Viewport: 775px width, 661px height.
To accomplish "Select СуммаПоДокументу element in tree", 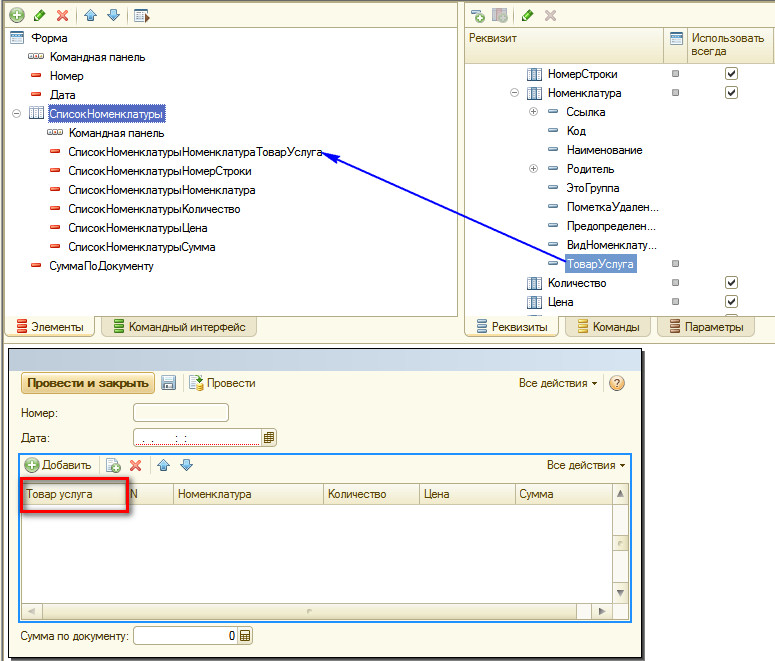I will [101, 266].
